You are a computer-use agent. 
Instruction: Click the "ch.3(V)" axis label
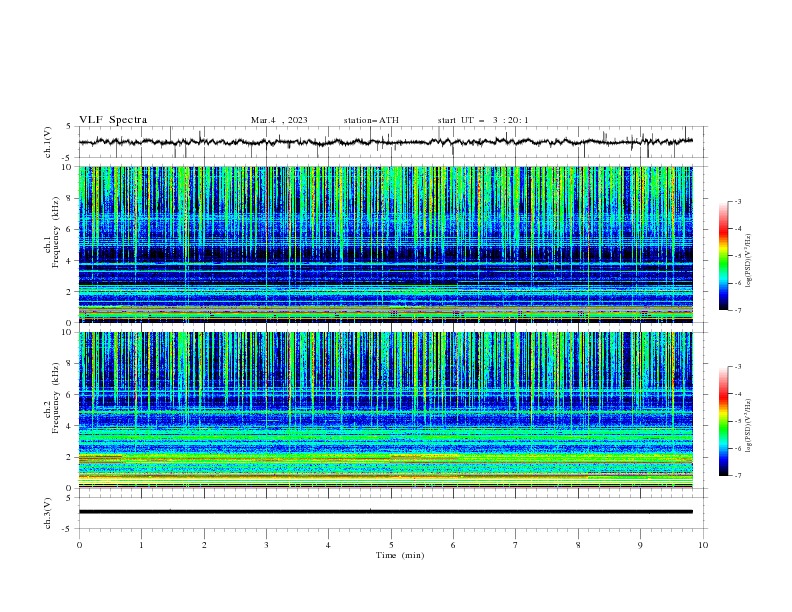click(x=48, y=513)
